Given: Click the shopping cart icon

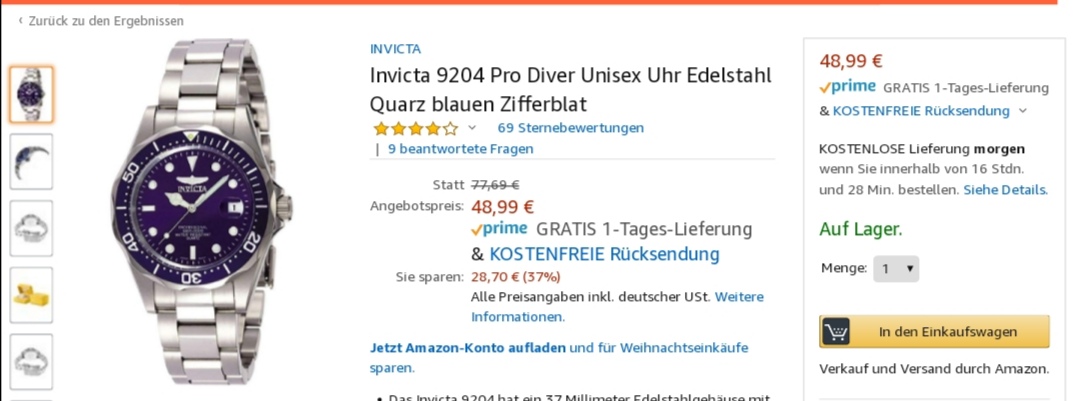Looking at the screenshot, I should coord(836,331).
